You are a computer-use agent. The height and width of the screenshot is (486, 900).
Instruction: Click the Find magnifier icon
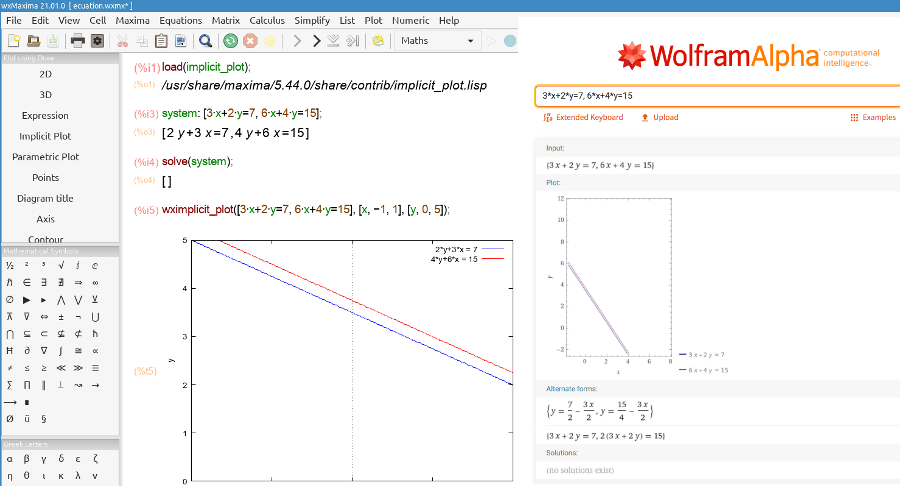tap(205, 41)
